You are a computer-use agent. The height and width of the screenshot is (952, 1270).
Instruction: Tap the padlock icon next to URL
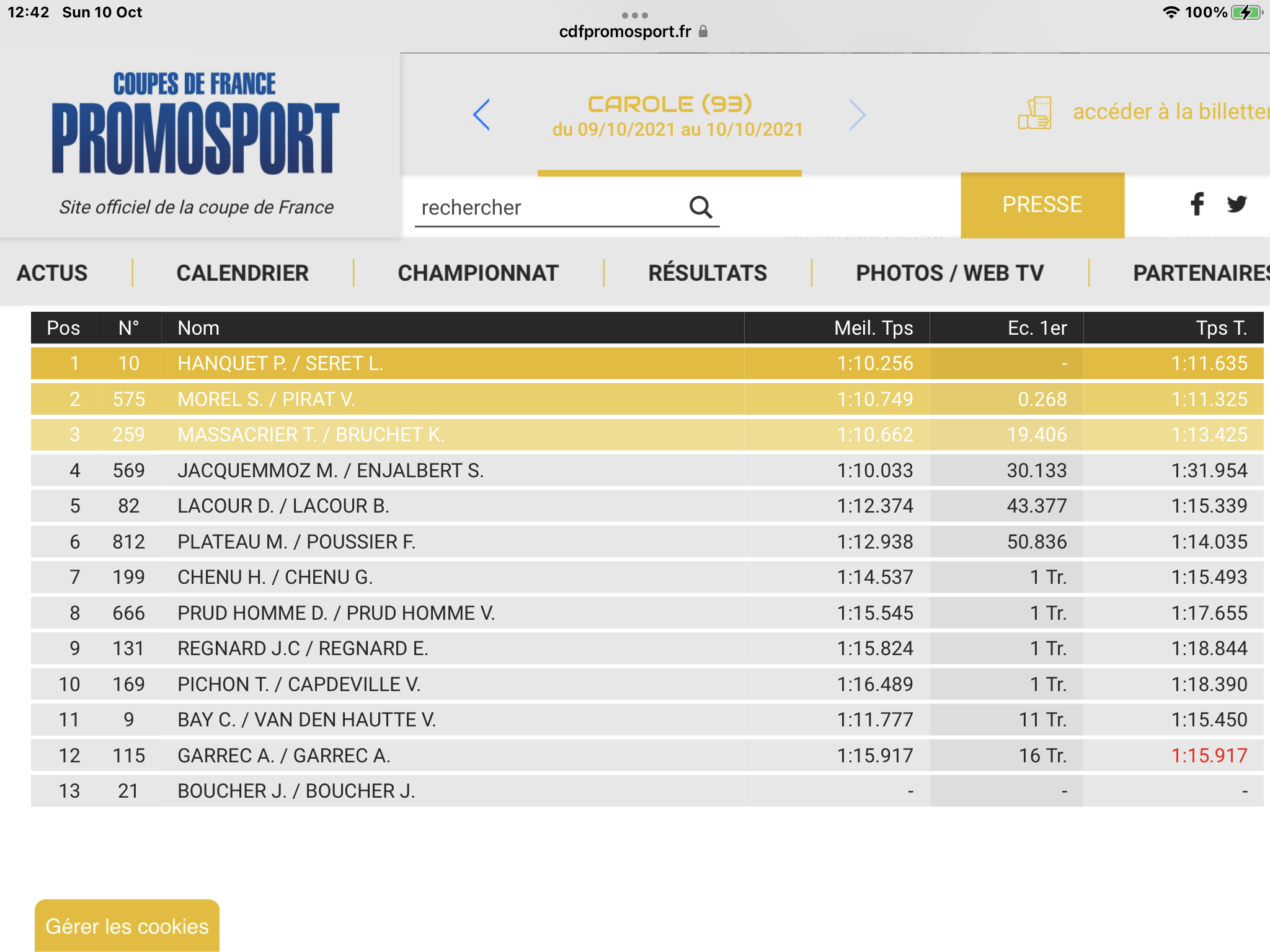tap(703, 31)
